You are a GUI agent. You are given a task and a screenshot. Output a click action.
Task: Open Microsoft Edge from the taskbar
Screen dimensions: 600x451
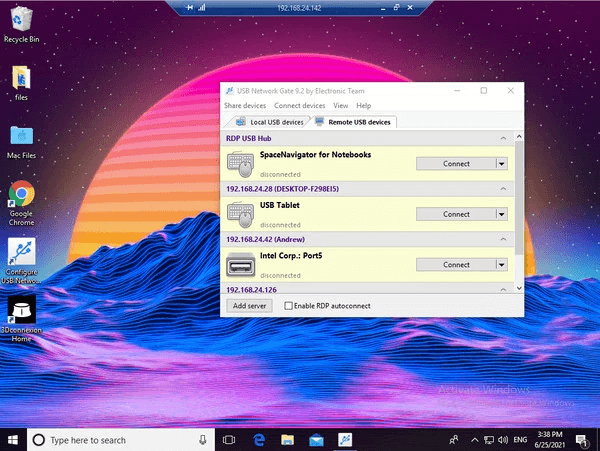point(257,439)
